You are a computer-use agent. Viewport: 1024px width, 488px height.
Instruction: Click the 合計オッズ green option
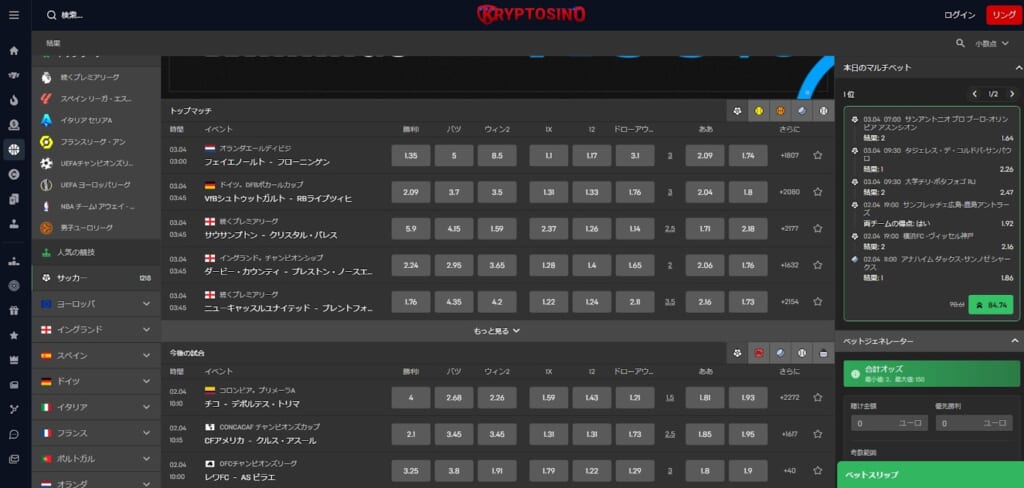[931, 374]
